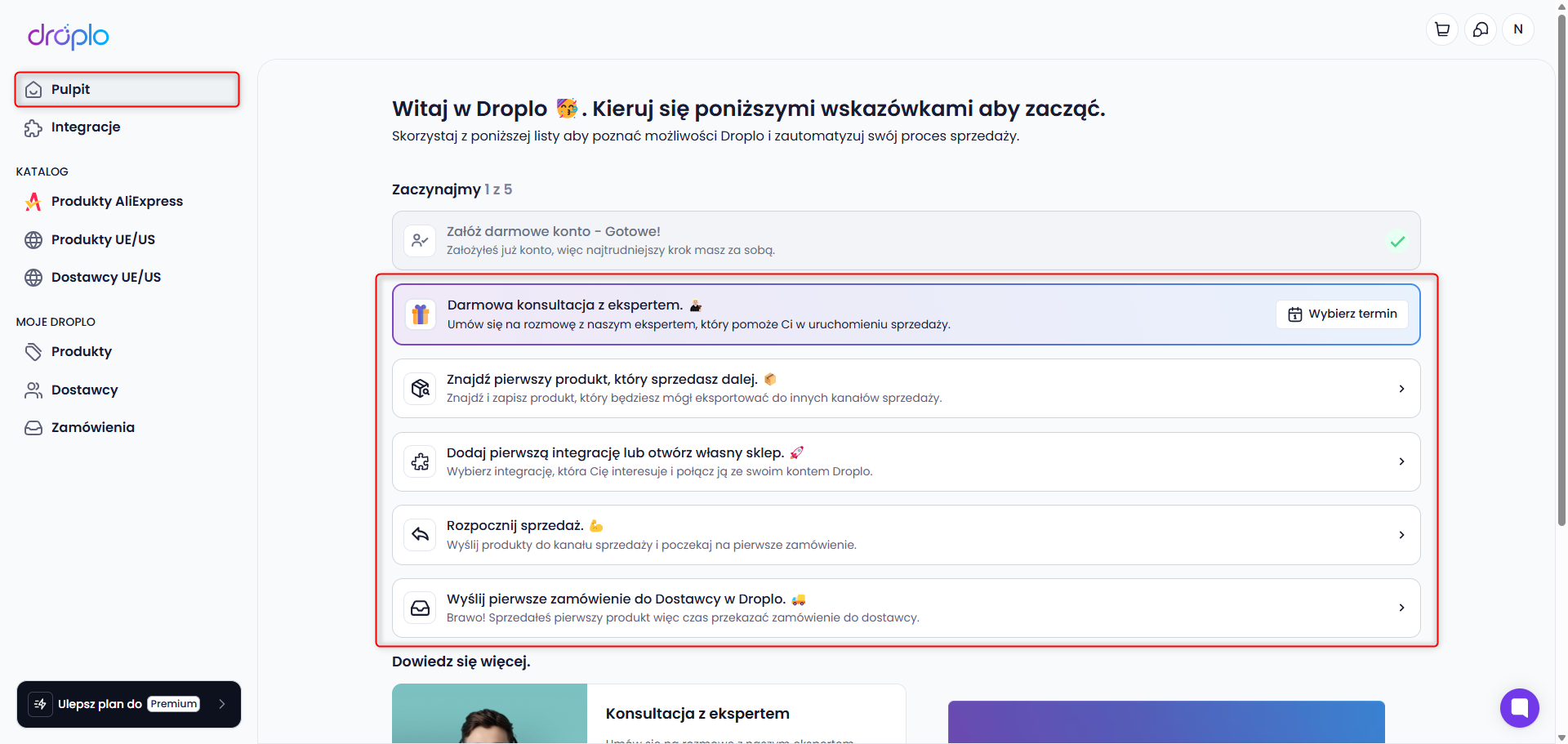The image size is (1568, 744).
Task: Open Dostawcy UE/US catalog
Action: point(127,278)
